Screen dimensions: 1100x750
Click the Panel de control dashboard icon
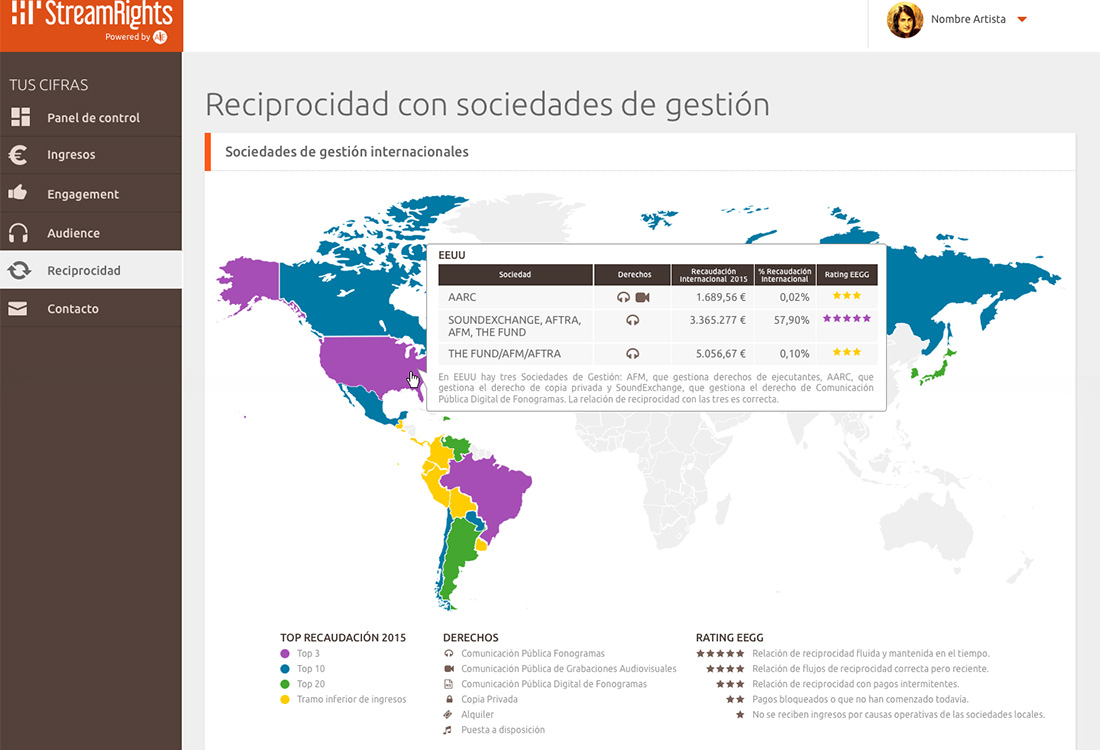[20, 117]
